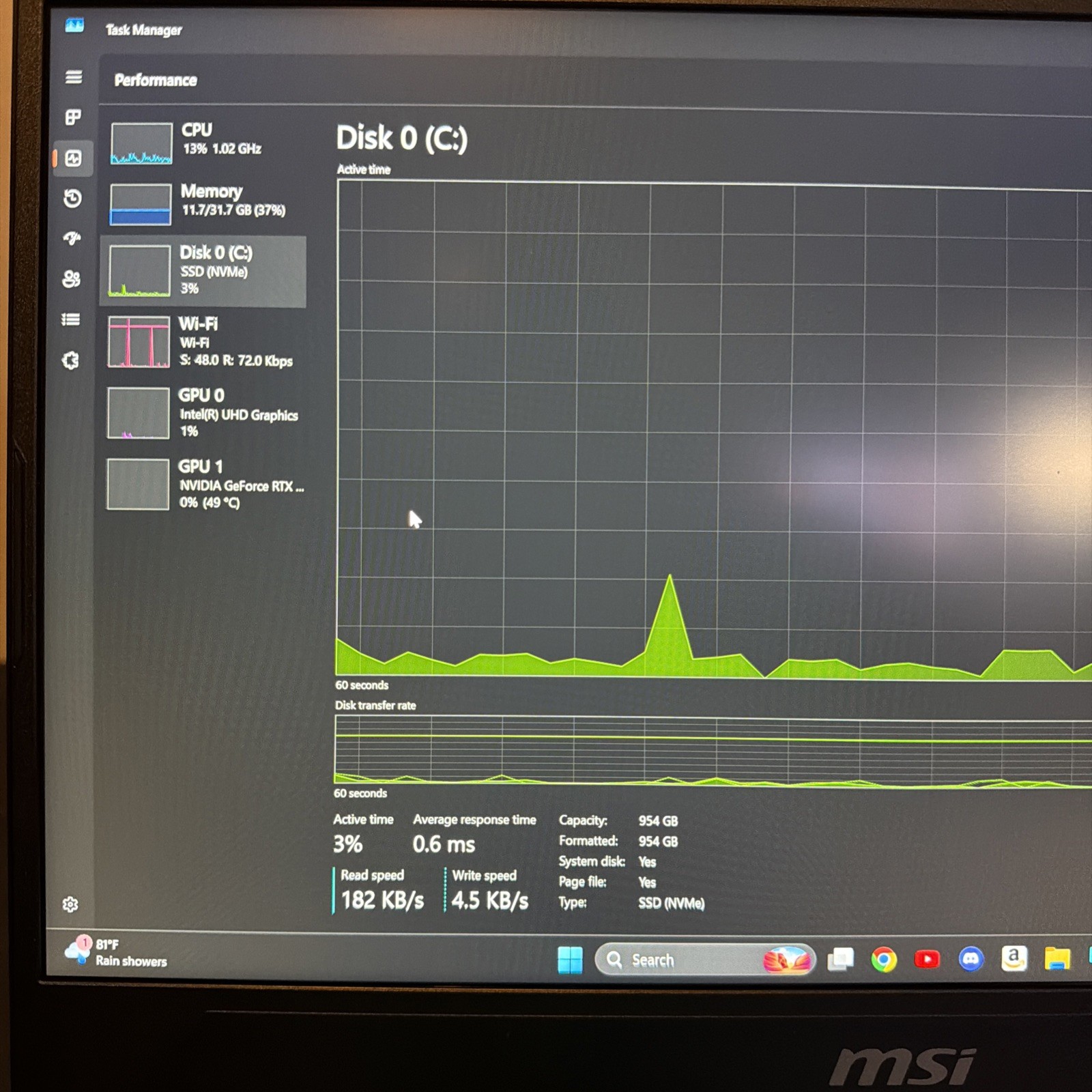Click the Disk active time graph
Screen dimensions: 1092x1092
tap(713, 431)
